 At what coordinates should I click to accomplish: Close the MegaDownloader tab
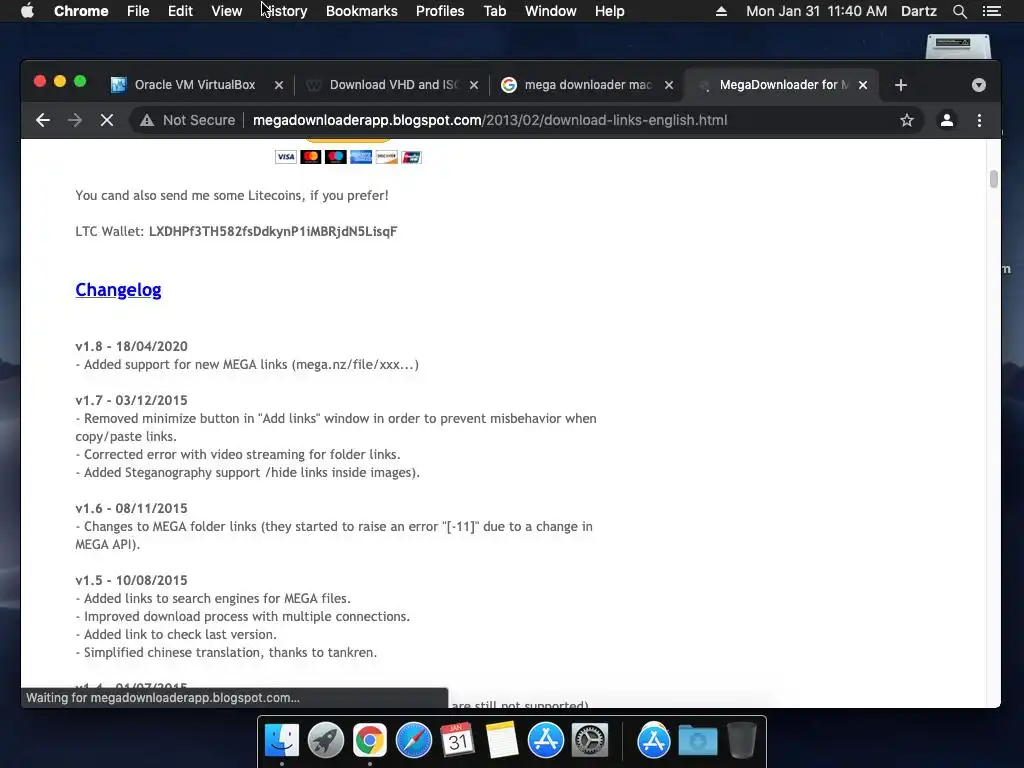pyautogui.click(x=863, y=85)
